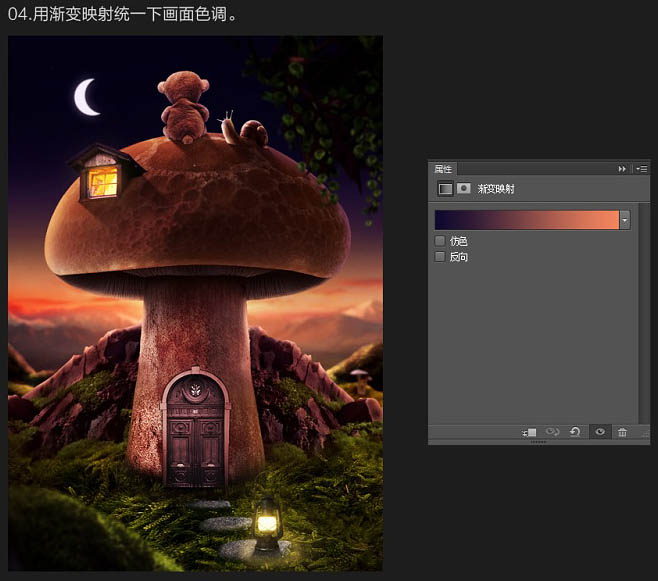658x581 pixels.
Task: Click the 渐变映射 panel title label
Action: (496, 188)
